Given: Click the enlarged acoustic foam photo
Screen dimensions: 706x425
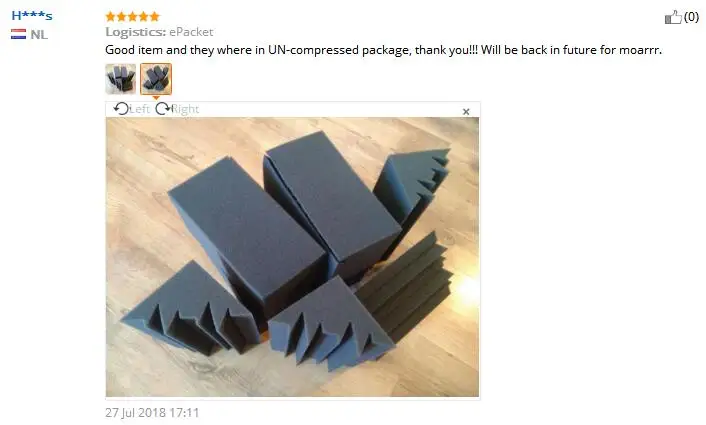Looking at the screenshot, I should [x=292, y=257].
